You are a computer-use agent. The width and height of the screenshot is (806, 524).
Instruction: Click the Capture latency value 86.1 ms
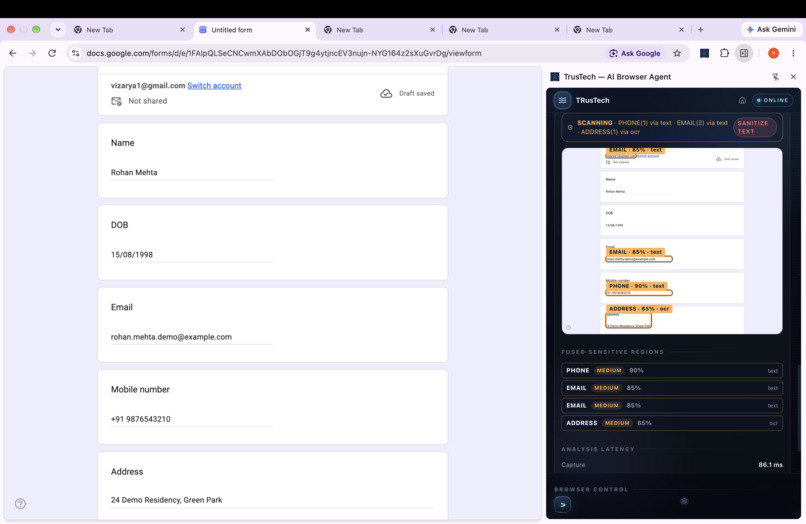click(770, 465)
